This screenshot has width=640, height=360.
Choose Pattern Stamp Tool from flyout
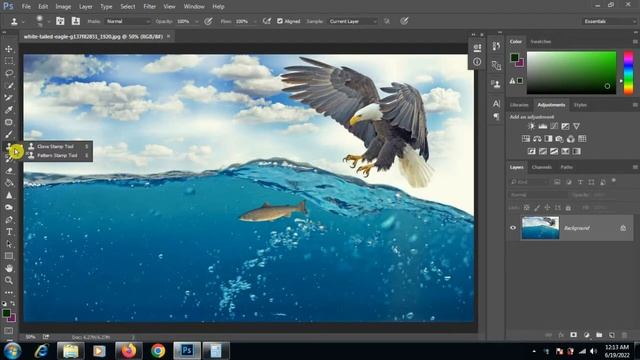pyautogui.click(x=58, y=156)
